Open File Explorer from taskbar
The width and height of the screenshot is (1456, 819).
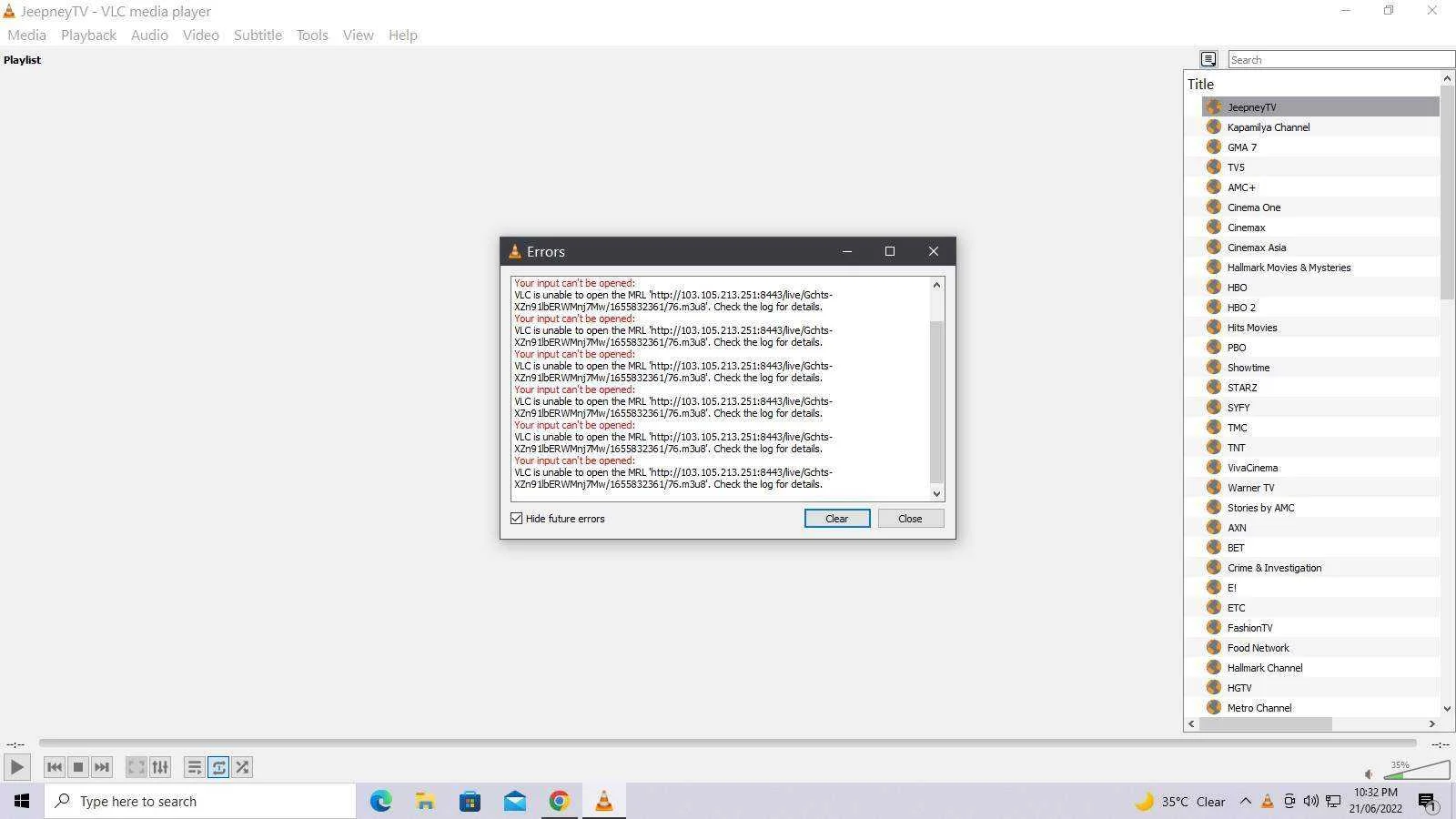coord(425,801)
